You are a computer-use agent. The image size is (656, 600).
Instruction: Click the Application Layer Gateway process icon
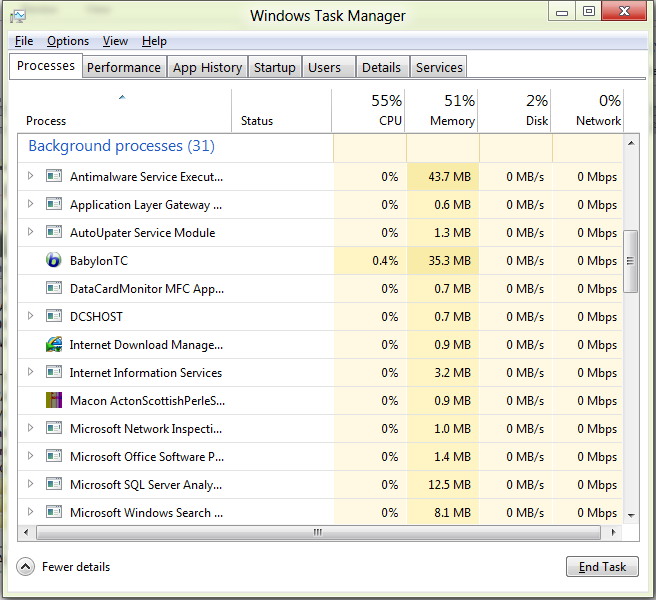point(54,204)
